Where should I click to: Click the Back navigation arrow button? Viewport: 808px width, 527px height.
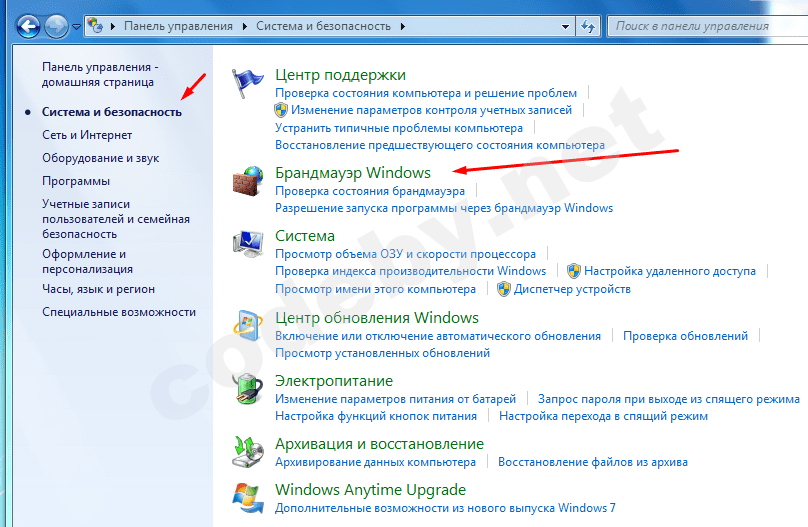28,26
